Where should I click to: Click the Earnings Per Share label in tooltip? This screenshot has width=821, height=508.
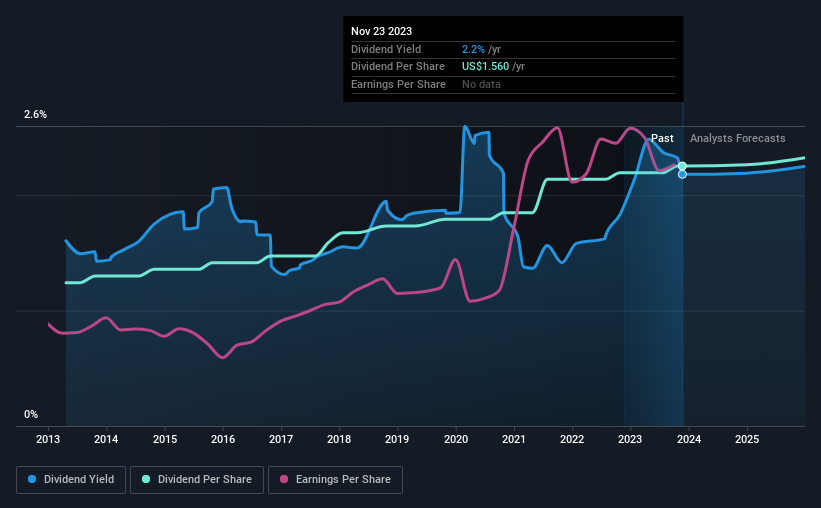tap(398, 84)
